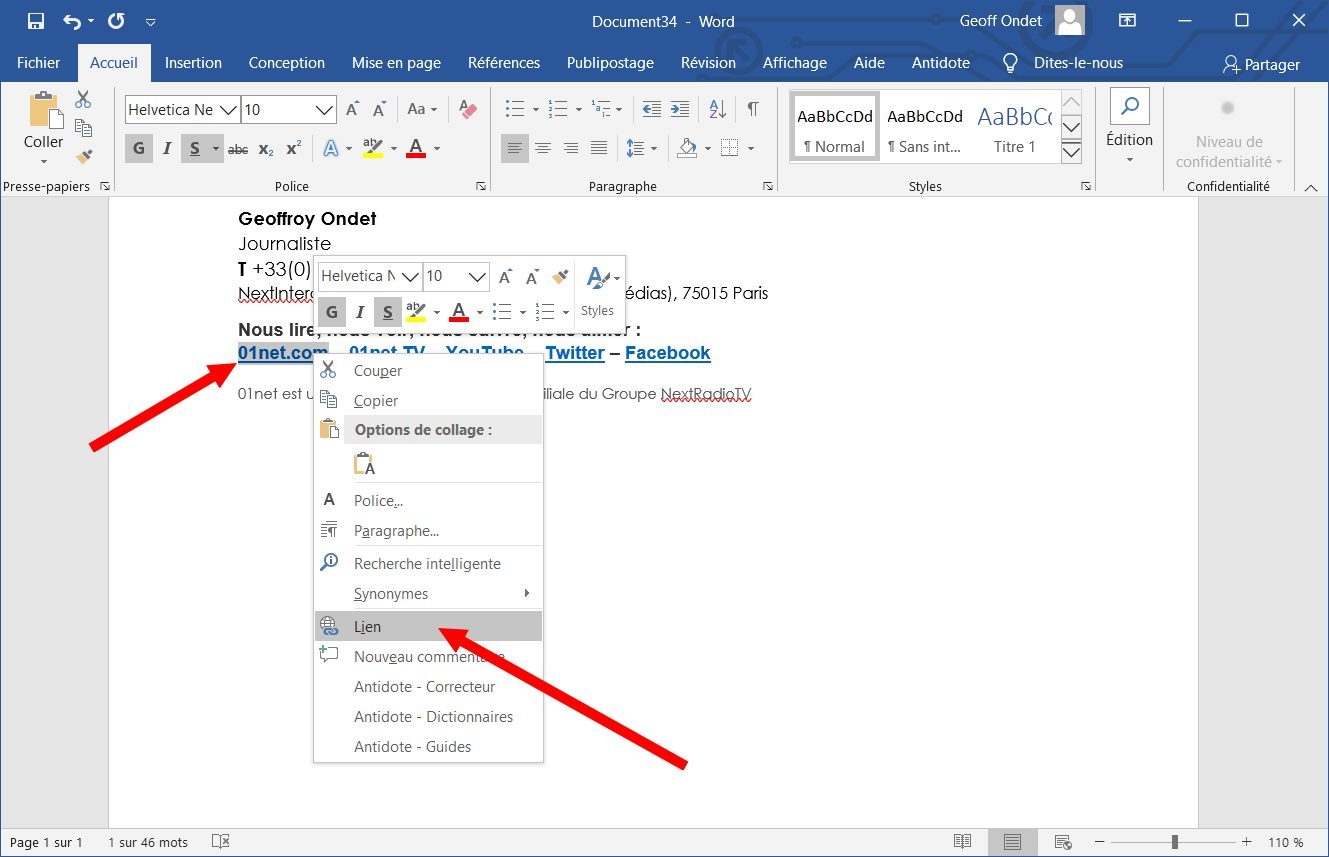Viewport: 1329px width, 857px height.
Task: Apply red font color in ribbon
Action: 416,149
